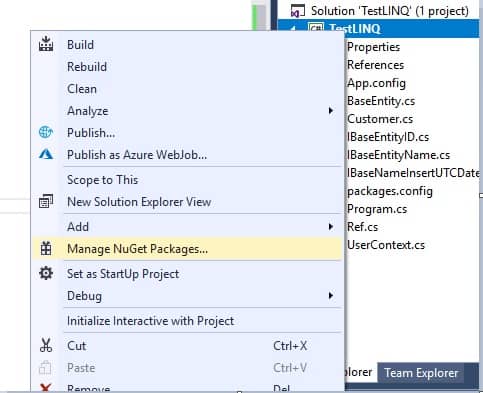Image resolution: width=483 pixels, height=393 pixels.
Task: Expand the Debug submenu arrow
Action: 330,295
